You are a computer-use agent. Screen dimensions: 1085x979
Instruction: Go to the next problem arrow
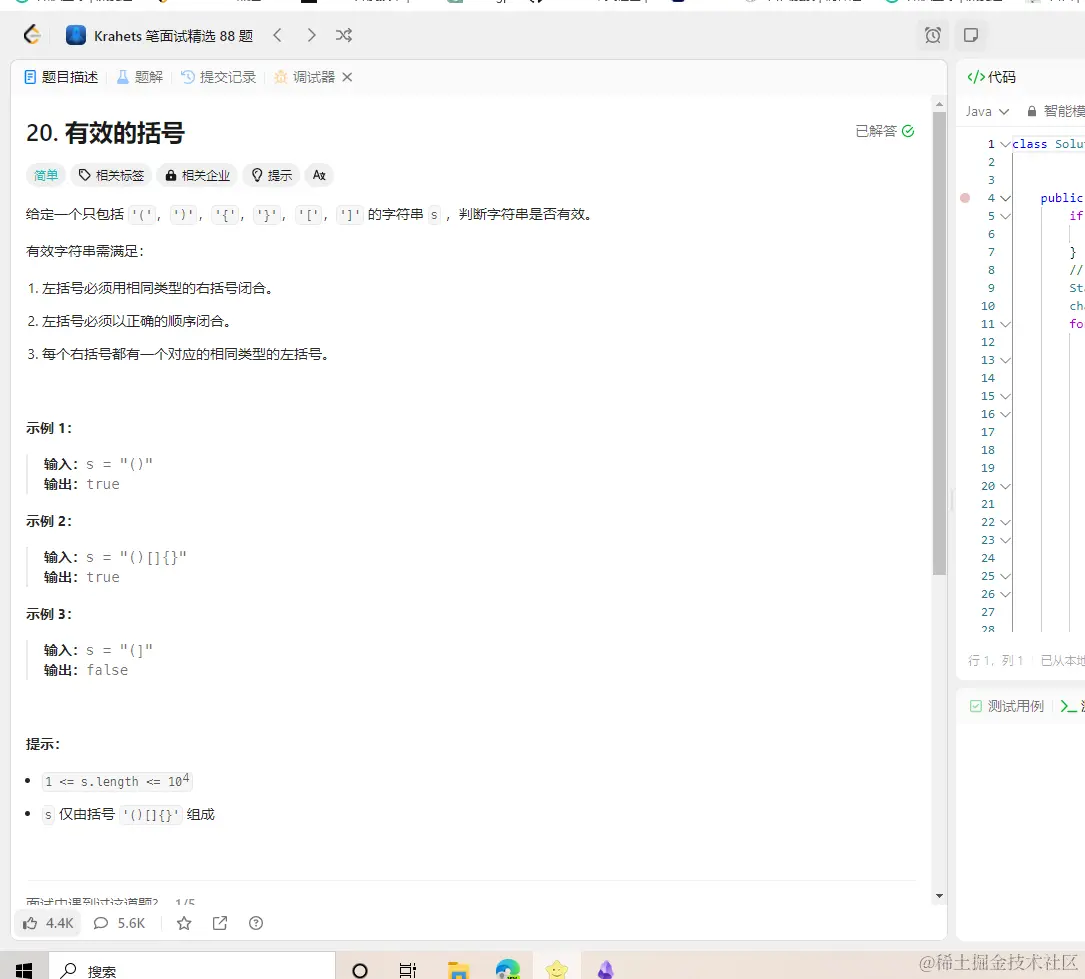(x=311, y=35)
